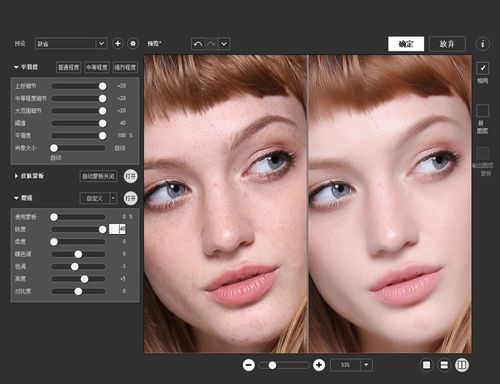Click 放弃 to cancel changes
Screen dimensions: 500x384
click(x=447, y=44)
